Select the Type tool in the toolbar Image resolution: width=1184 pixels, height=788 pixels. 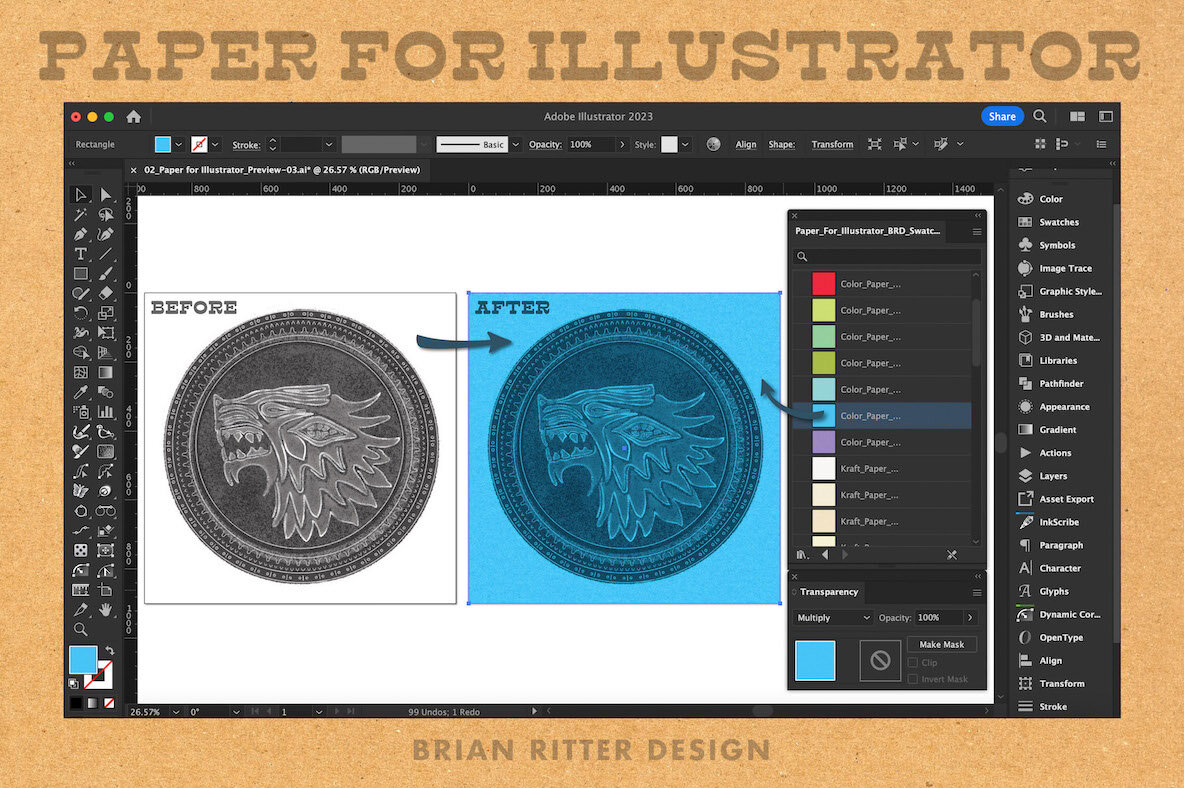click(82, 254)
